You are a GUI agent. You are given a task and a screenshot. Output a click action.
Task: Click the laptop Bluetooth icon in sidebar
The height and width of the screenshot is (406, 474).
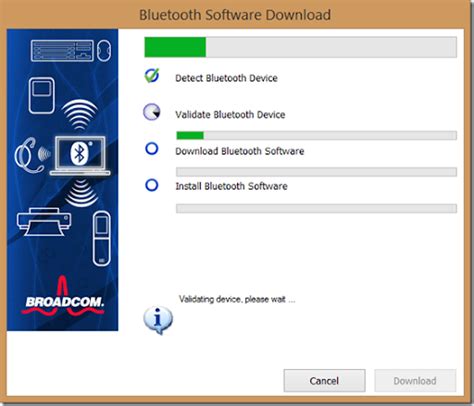pyautogui.click(x=80, y=155)
